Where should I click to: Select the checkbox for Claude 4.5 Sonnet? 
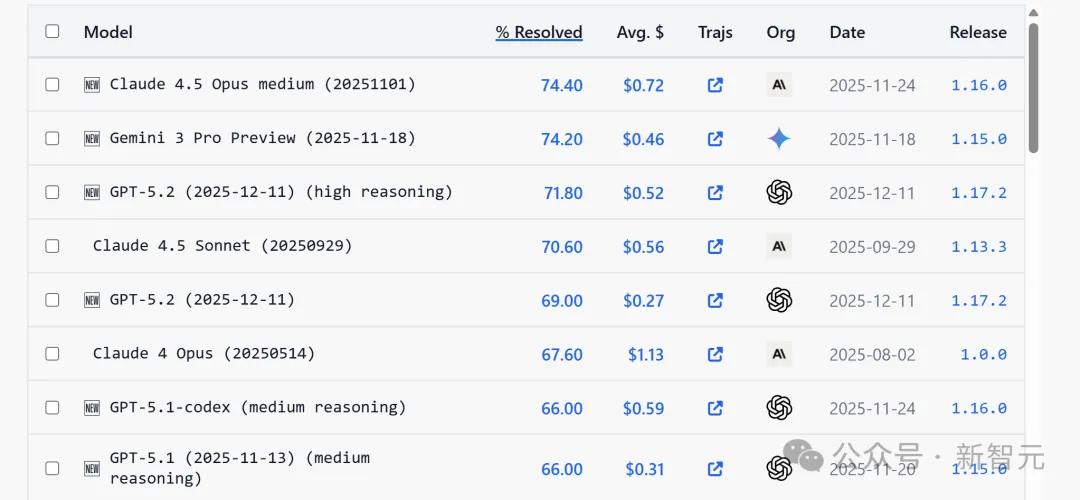point(52,246)
